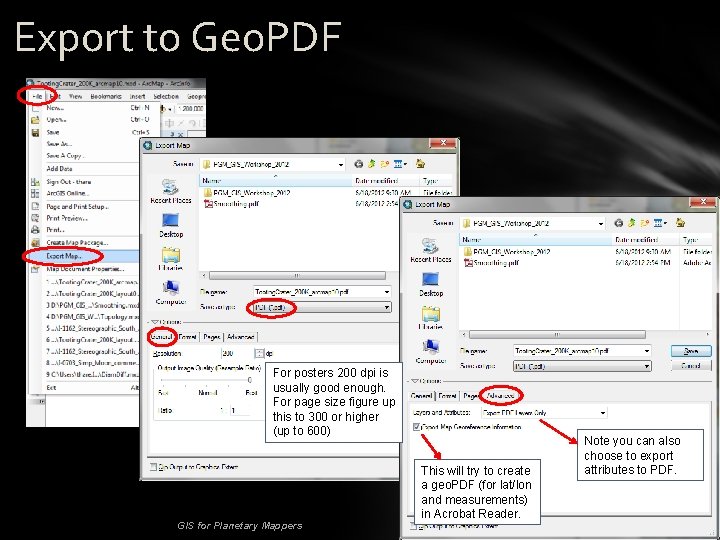720x540 pixels.
Task: Go to Desktop in behind Export Map dialog
Action: coord(170,225)
